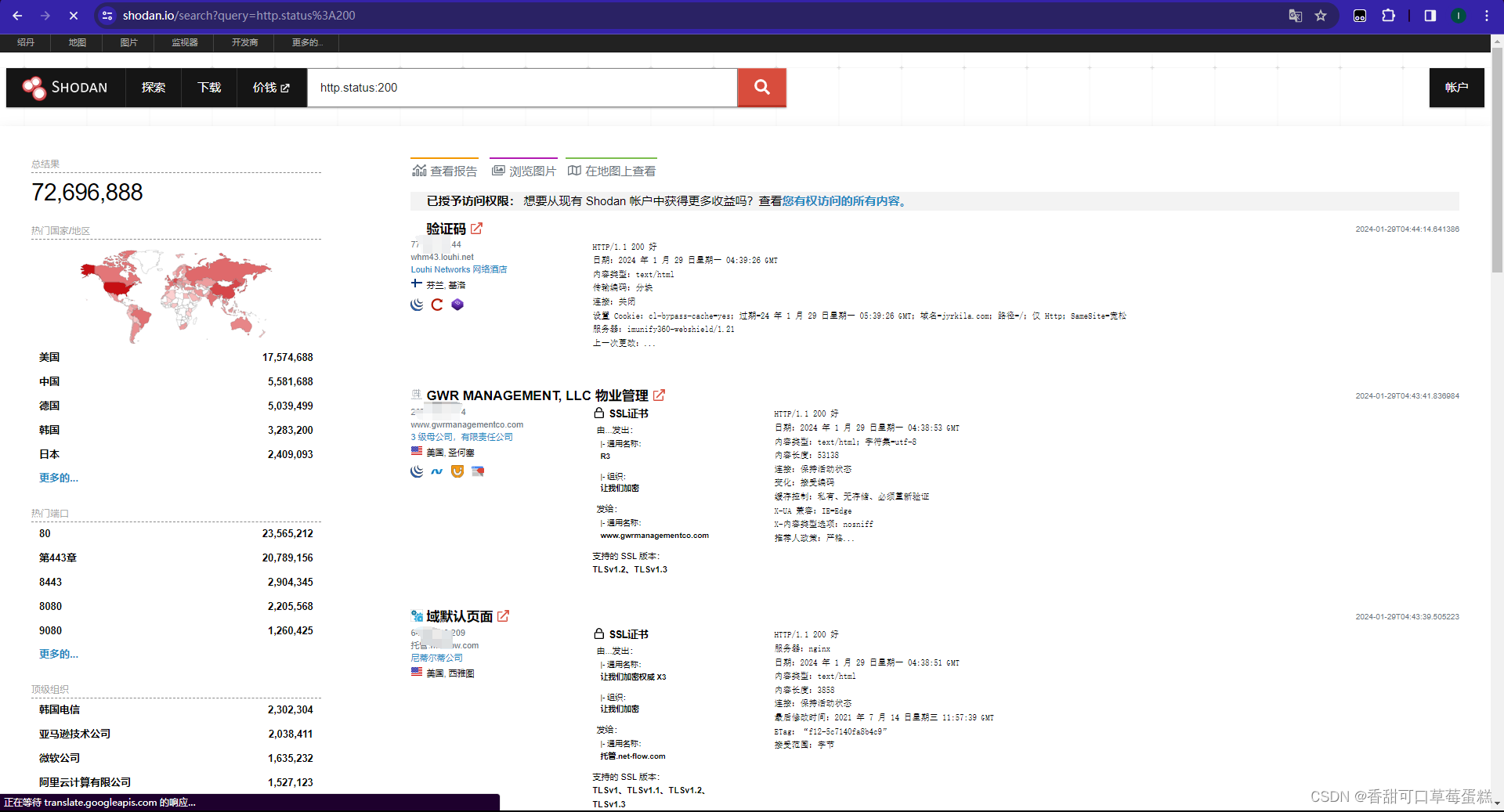
Task: Click the Shodan logo
Action: [x=66, y=88]
